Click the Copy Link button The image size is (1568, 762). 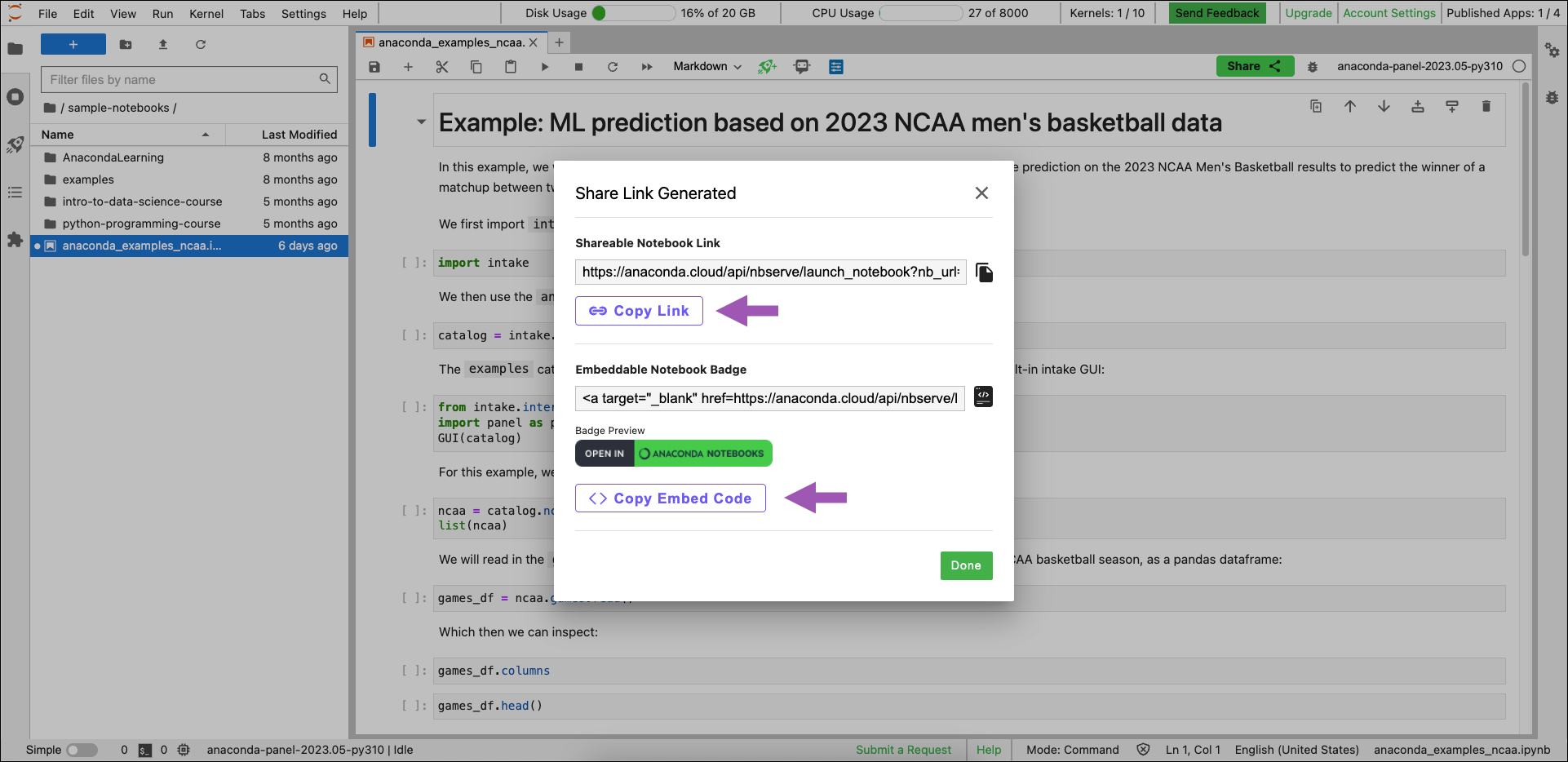[x=639, y=311]
